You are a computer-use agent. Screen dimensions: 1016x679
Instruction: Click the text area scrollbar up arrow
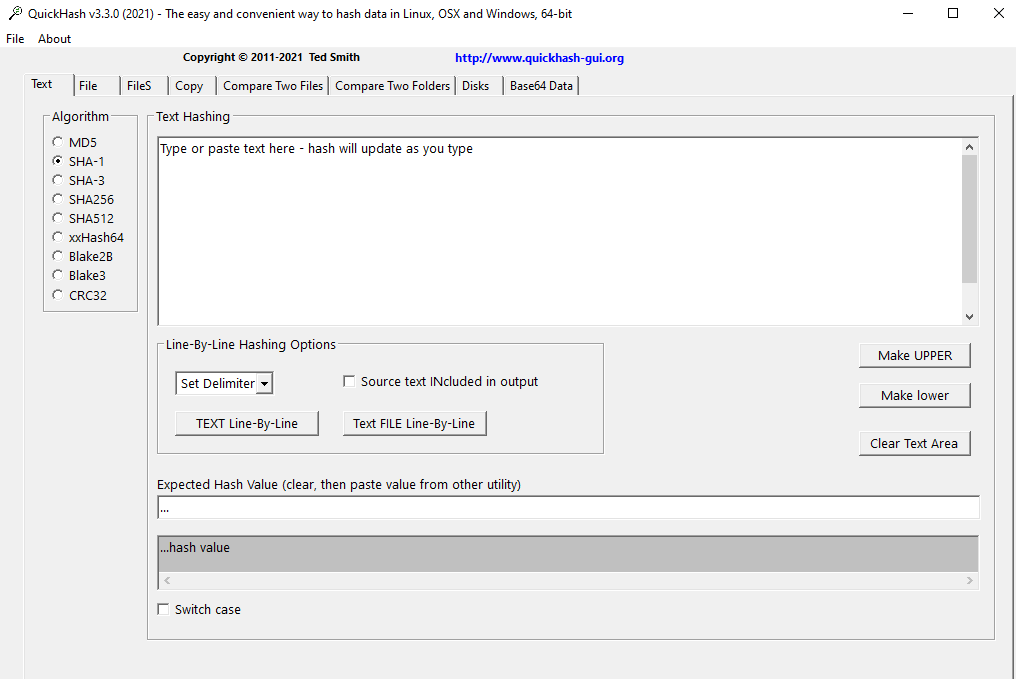(x=969, y=147)
